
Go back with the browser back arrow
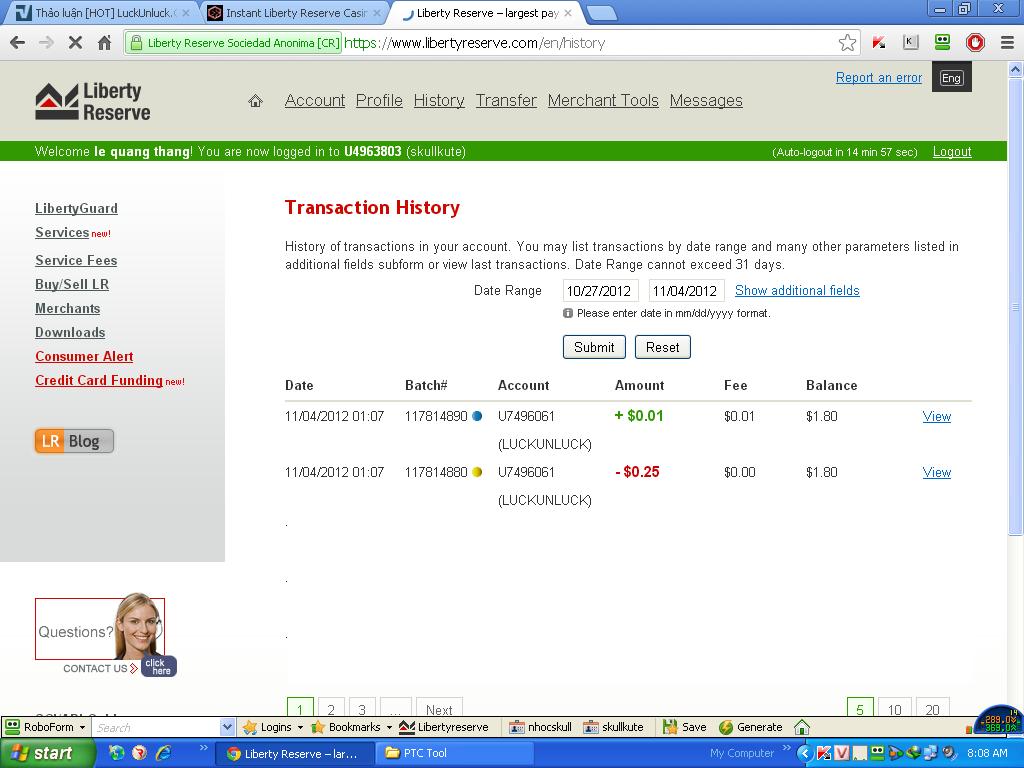(x=18, y=43)
